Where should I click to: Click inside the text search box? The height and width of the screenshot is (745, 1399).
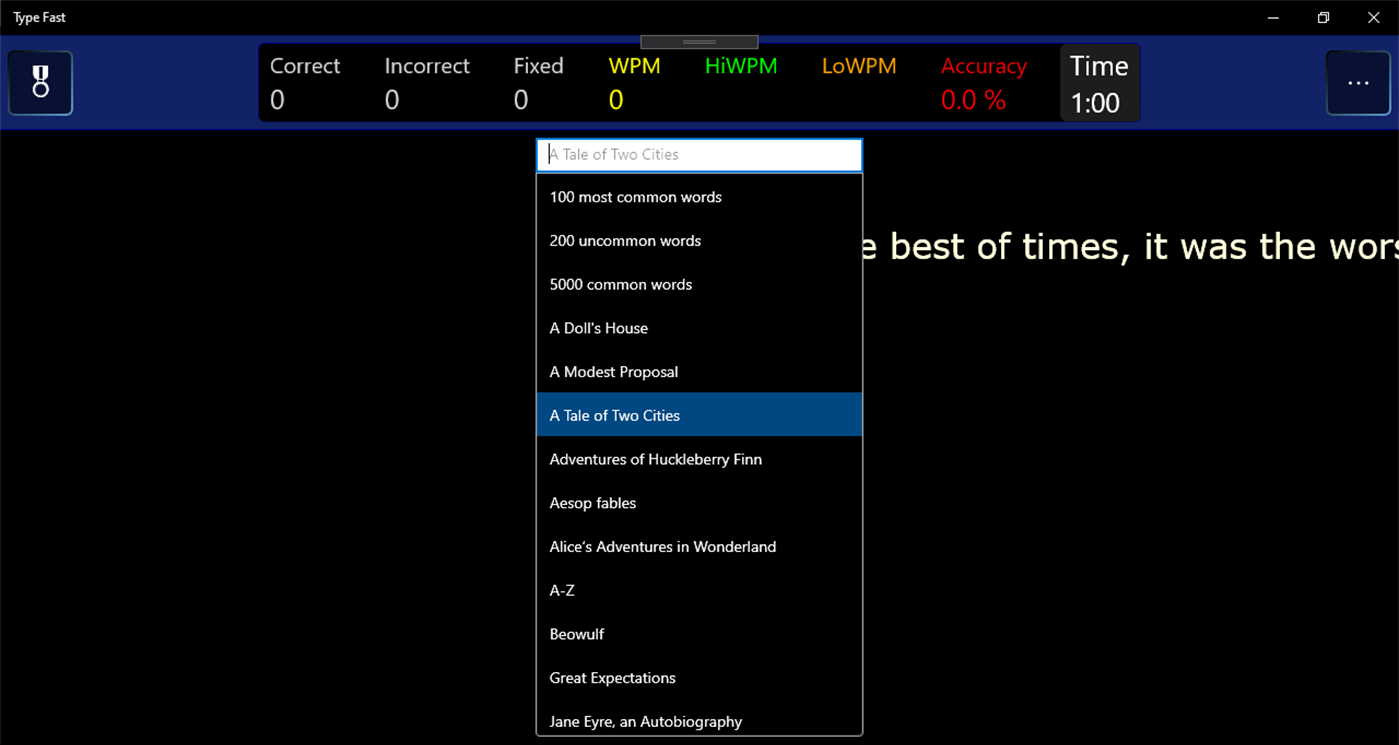[x=698, y=154]
